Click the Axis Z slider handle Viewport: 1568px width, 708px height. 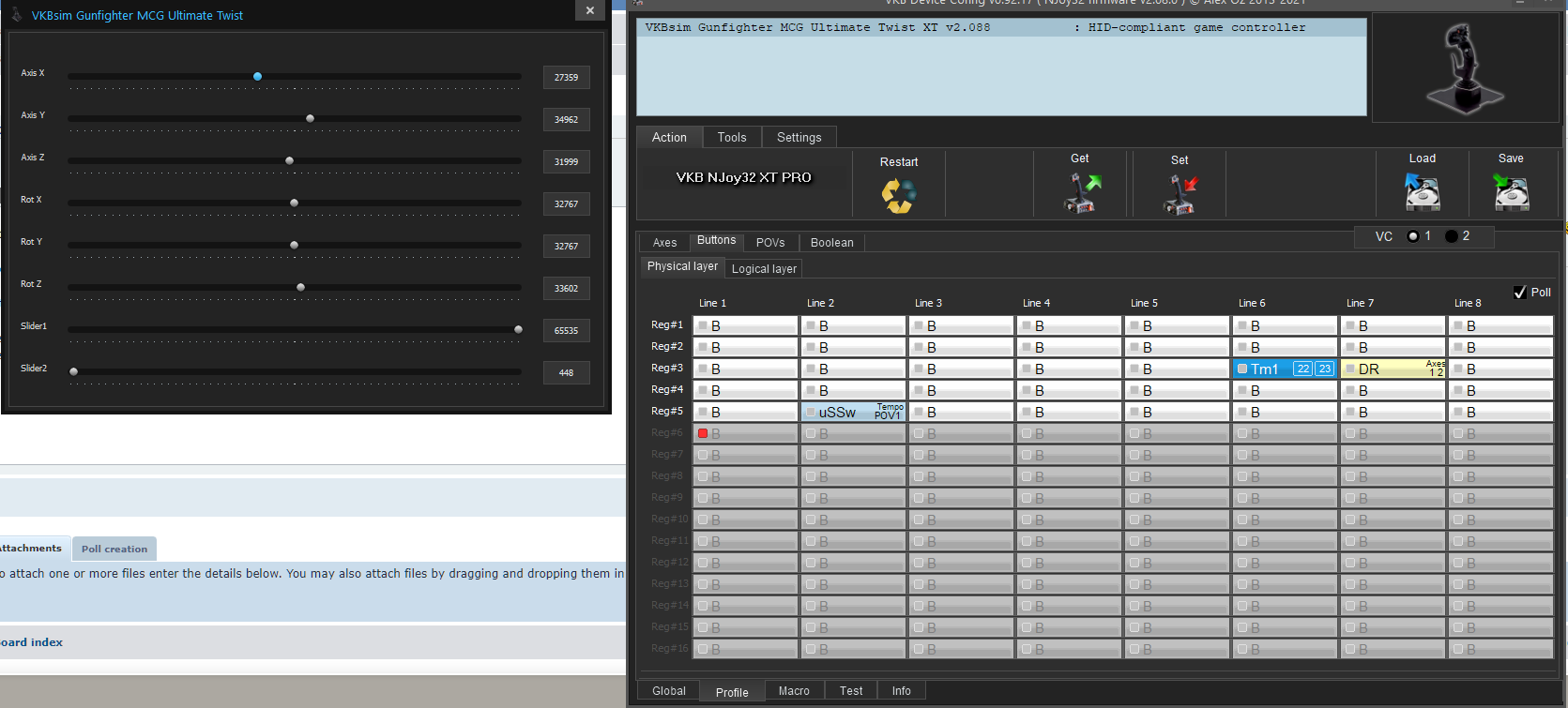[289, 161]
